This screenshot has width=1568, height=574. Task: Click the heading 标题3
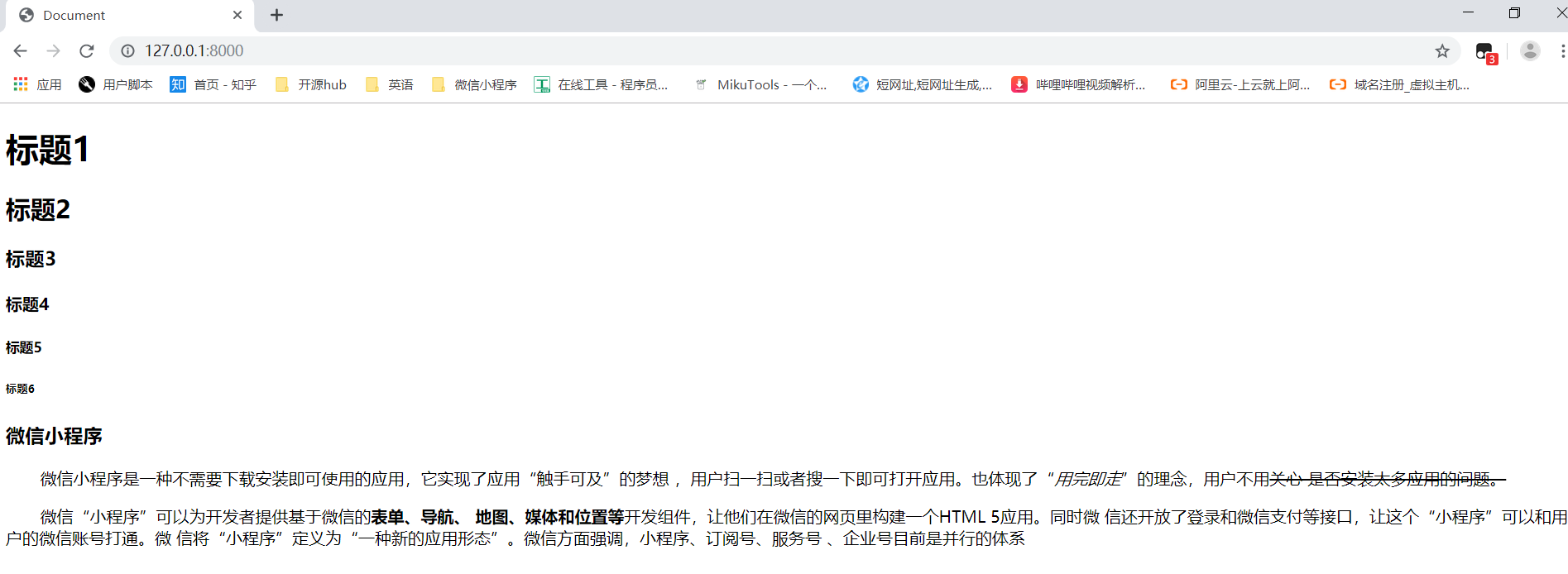(31, 259)
